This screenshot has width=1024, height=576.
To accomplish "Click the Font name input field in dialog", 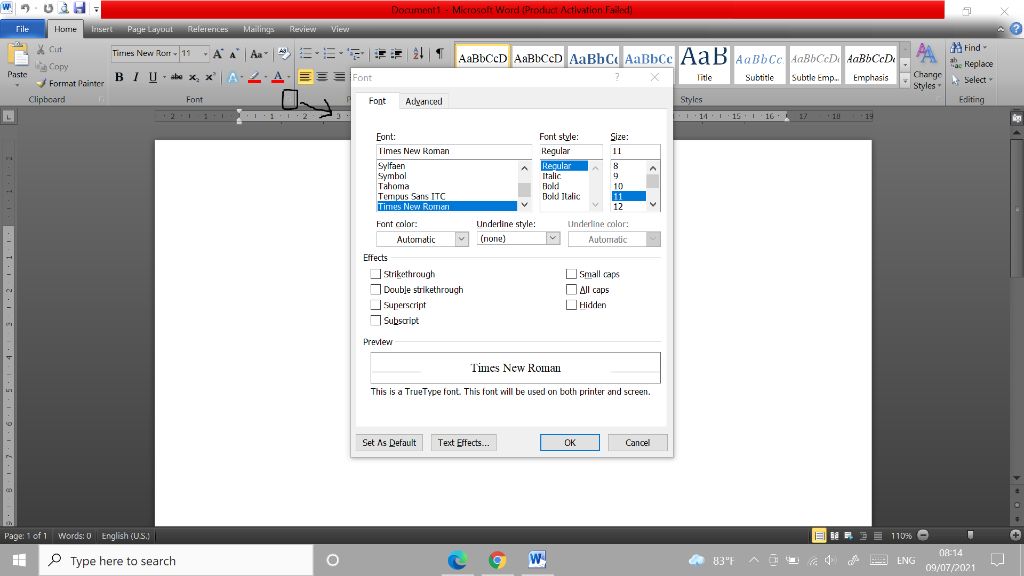I will click(x=454, y=151).
